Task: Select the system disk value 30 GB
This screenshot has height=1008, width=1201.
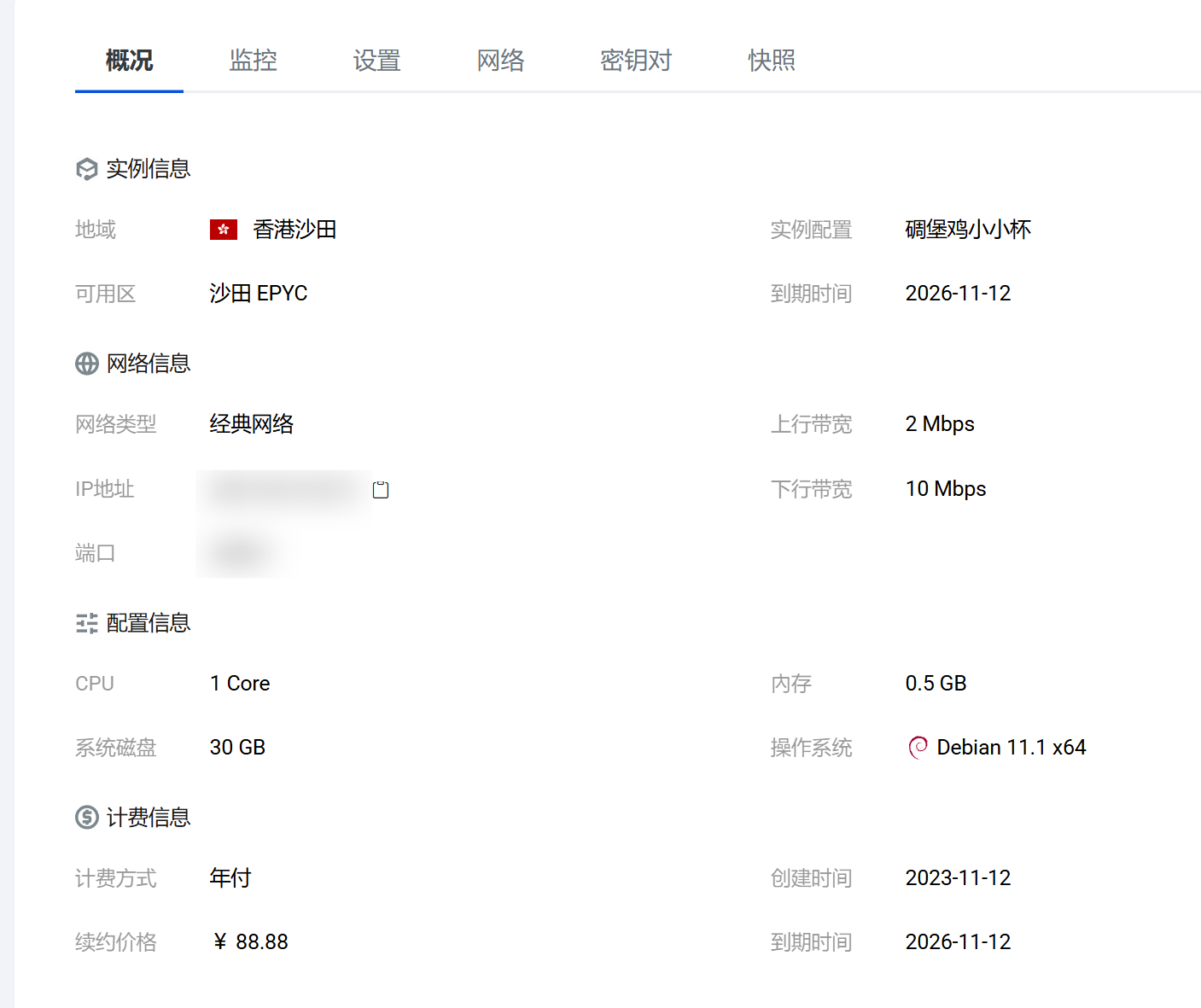Action: click(x=237, y=748)
